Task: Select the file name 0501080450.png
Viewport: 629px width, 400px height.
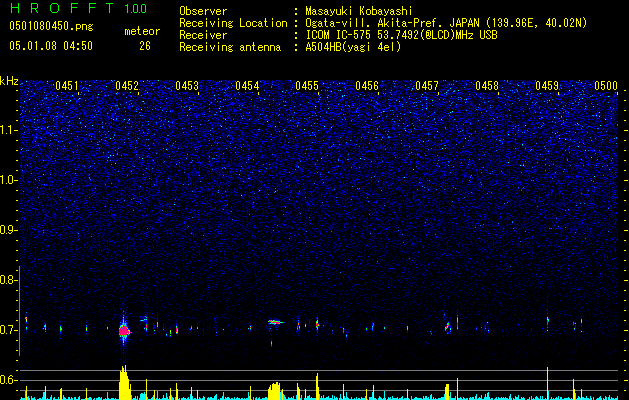Action: (x=51, y=27)
